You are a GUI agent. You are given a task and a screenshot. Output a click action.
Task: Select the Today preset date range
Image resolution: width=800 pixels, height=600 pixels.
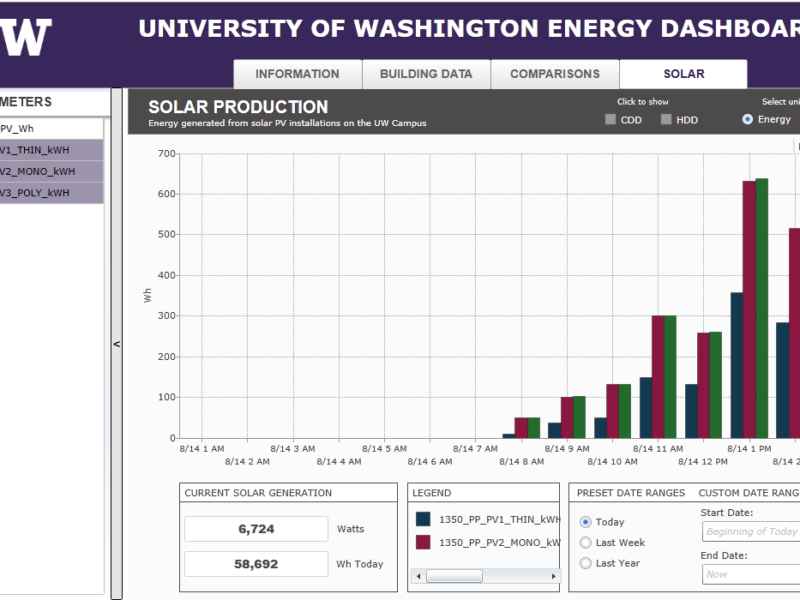pos(586,522)
